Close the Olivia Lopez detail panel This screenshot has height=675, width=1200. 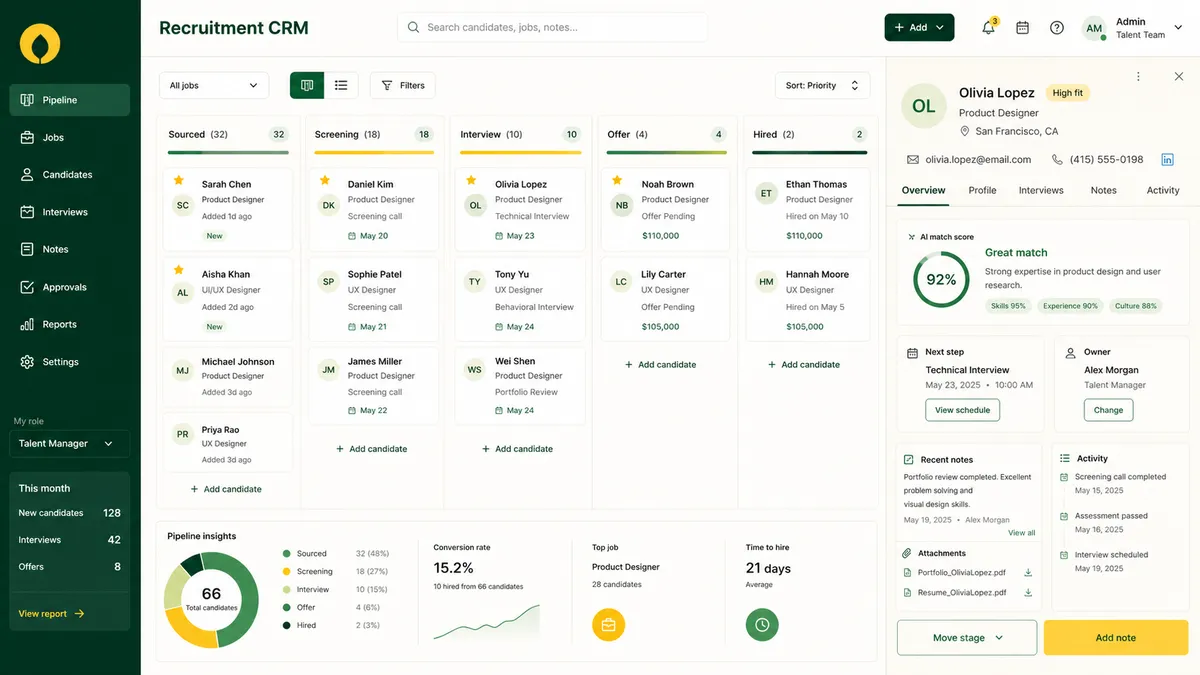(x=1179, y=77)
